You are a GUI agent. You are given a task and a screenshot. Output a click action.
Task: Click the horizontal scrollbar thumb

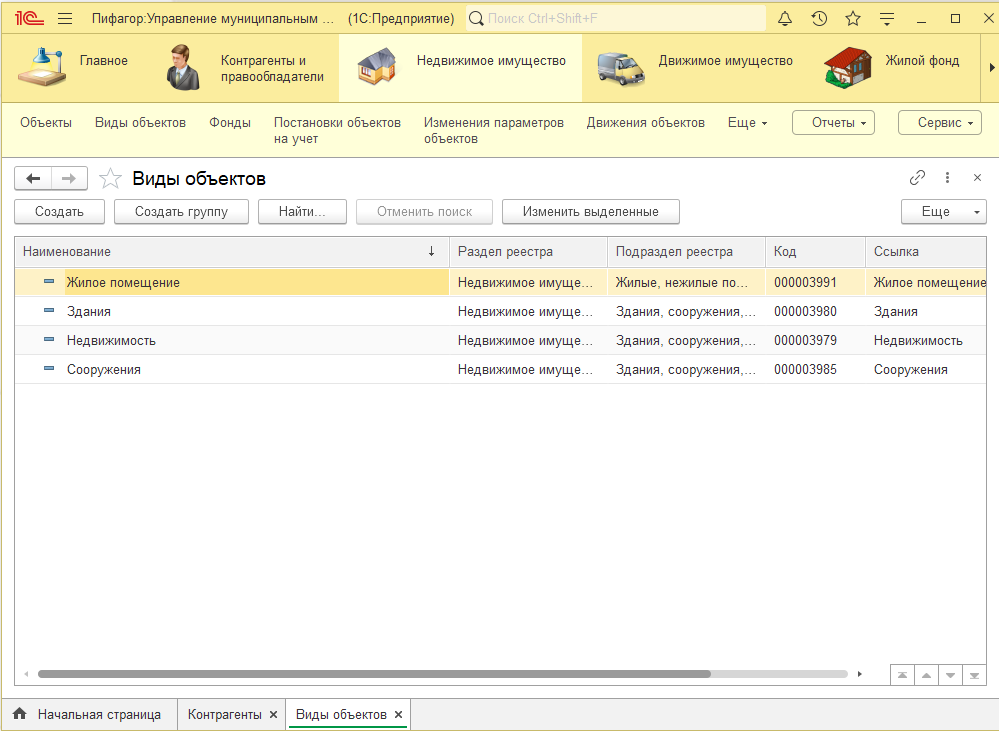click(x=374, y=674)
